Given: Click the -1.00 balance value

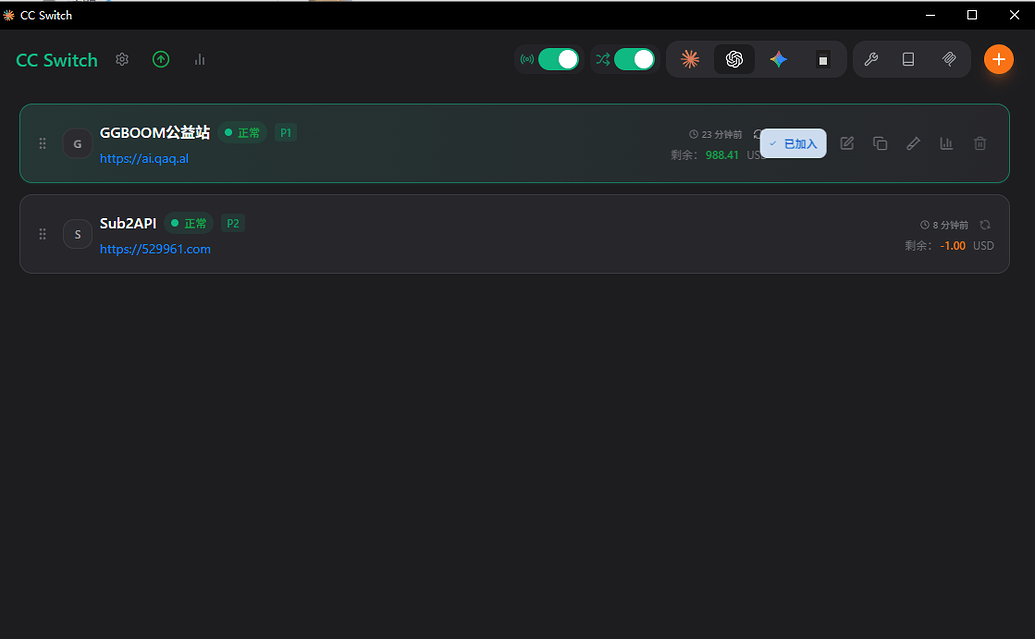Looking at the screenshot, I should pos(952,246).
